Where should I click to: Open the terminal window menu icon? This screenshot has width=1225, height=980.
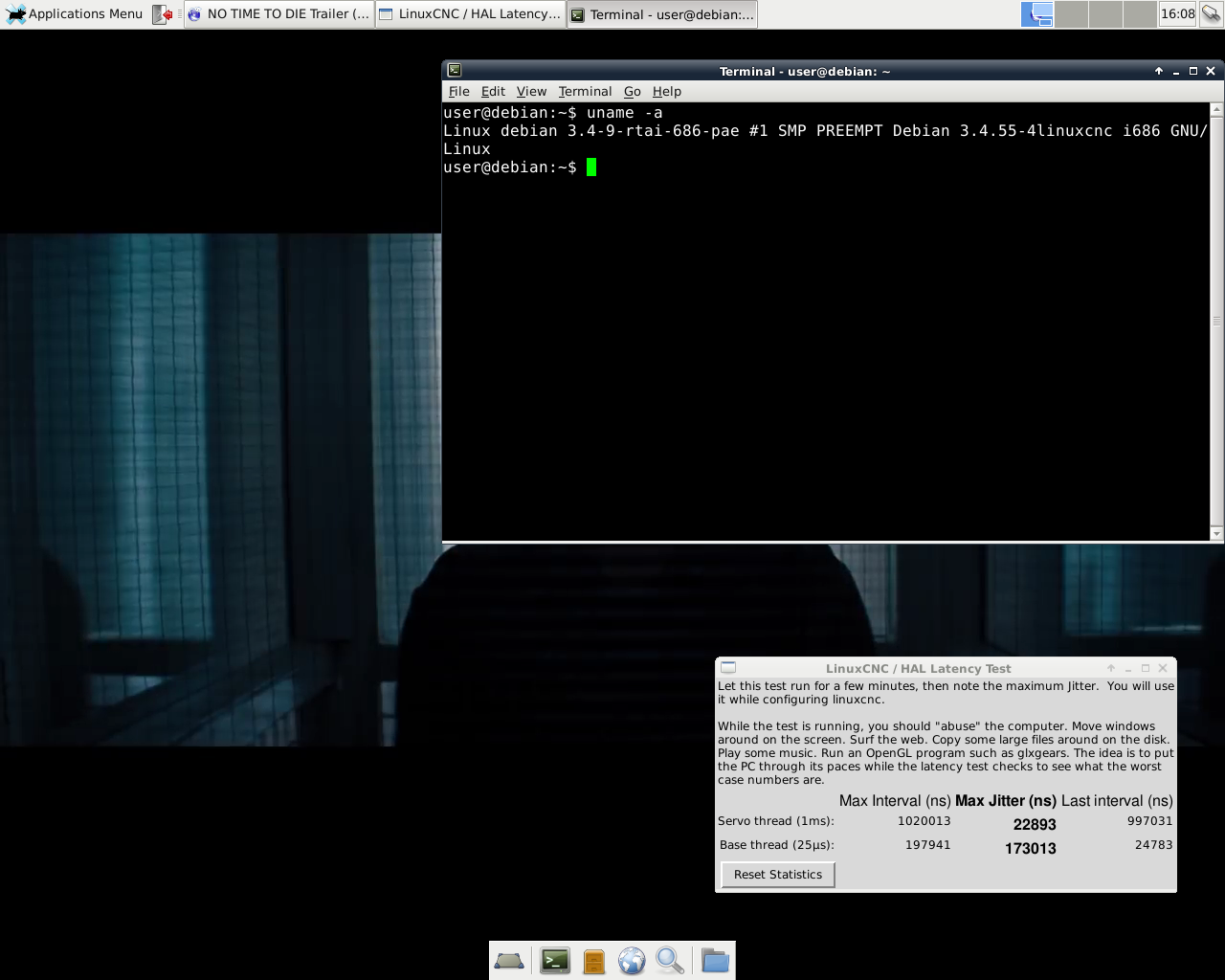coord(455,71)
